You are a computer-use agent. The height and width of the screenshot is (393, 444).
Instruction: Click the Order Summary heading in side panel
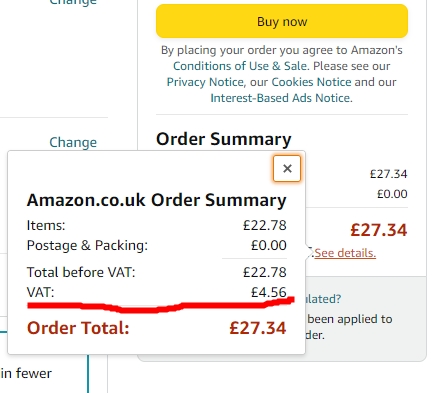[x=224, y=139]
